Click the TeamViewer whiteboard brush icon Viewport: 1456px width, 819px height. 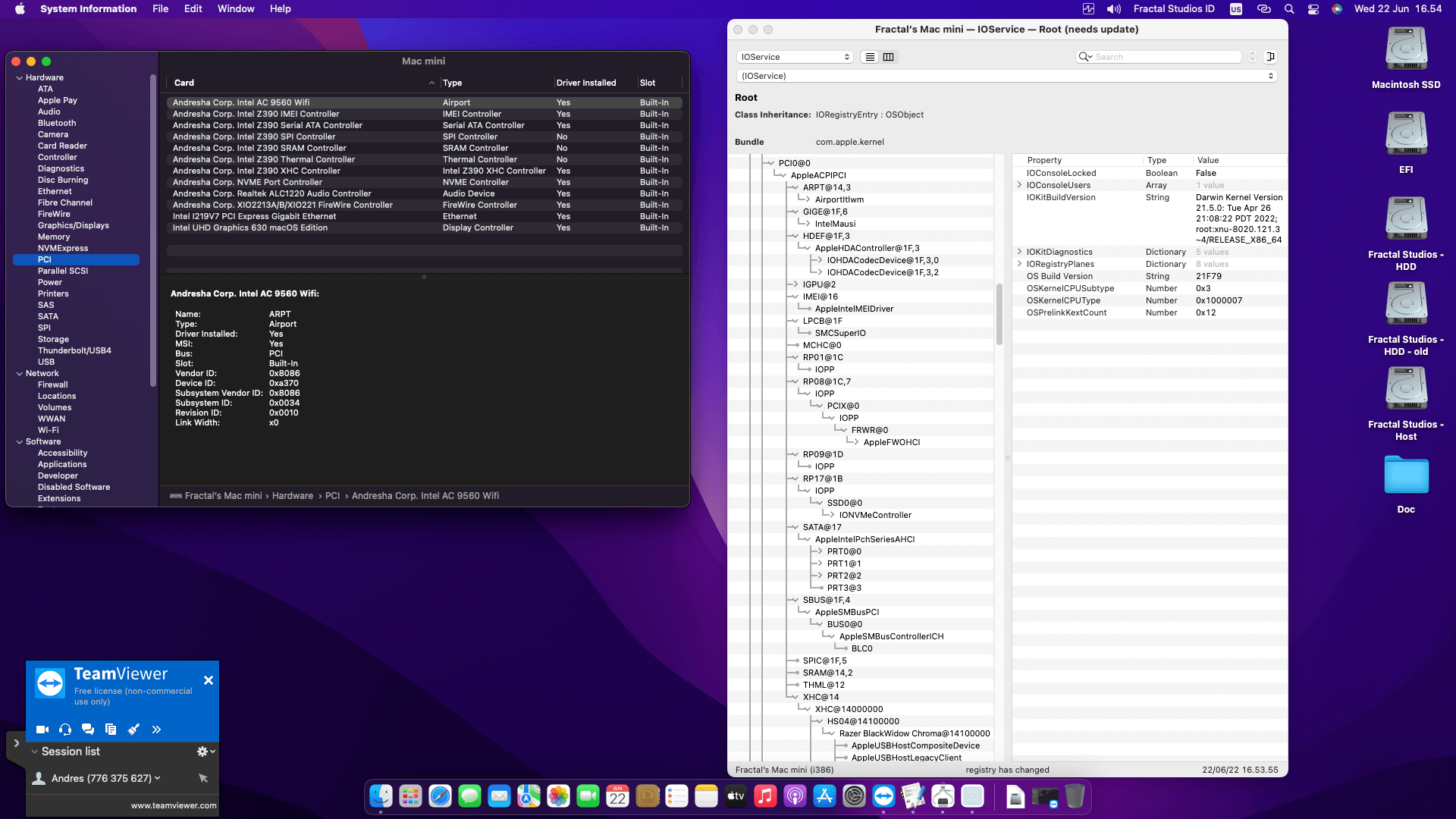[x=133, y=730]
